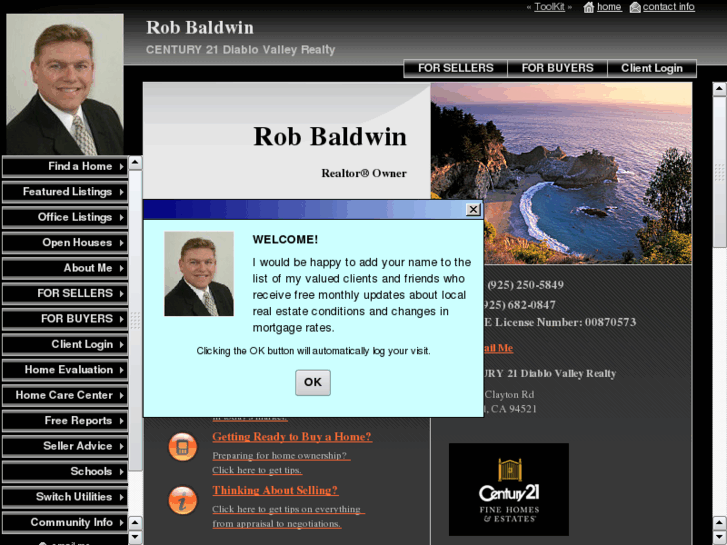Open Client Login in the sidebar menu
Screen dimensions: 727x545
click(65, 345)
